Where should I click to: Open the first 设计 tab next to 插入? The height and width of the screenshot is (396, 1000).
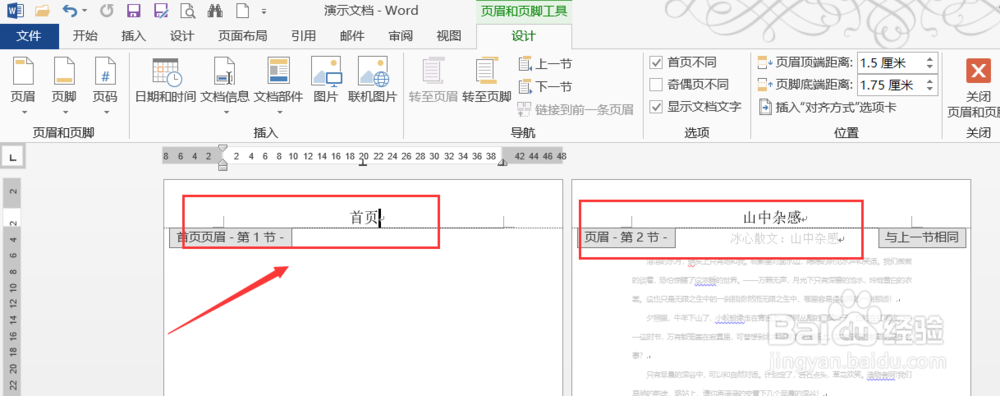[182, 36]
